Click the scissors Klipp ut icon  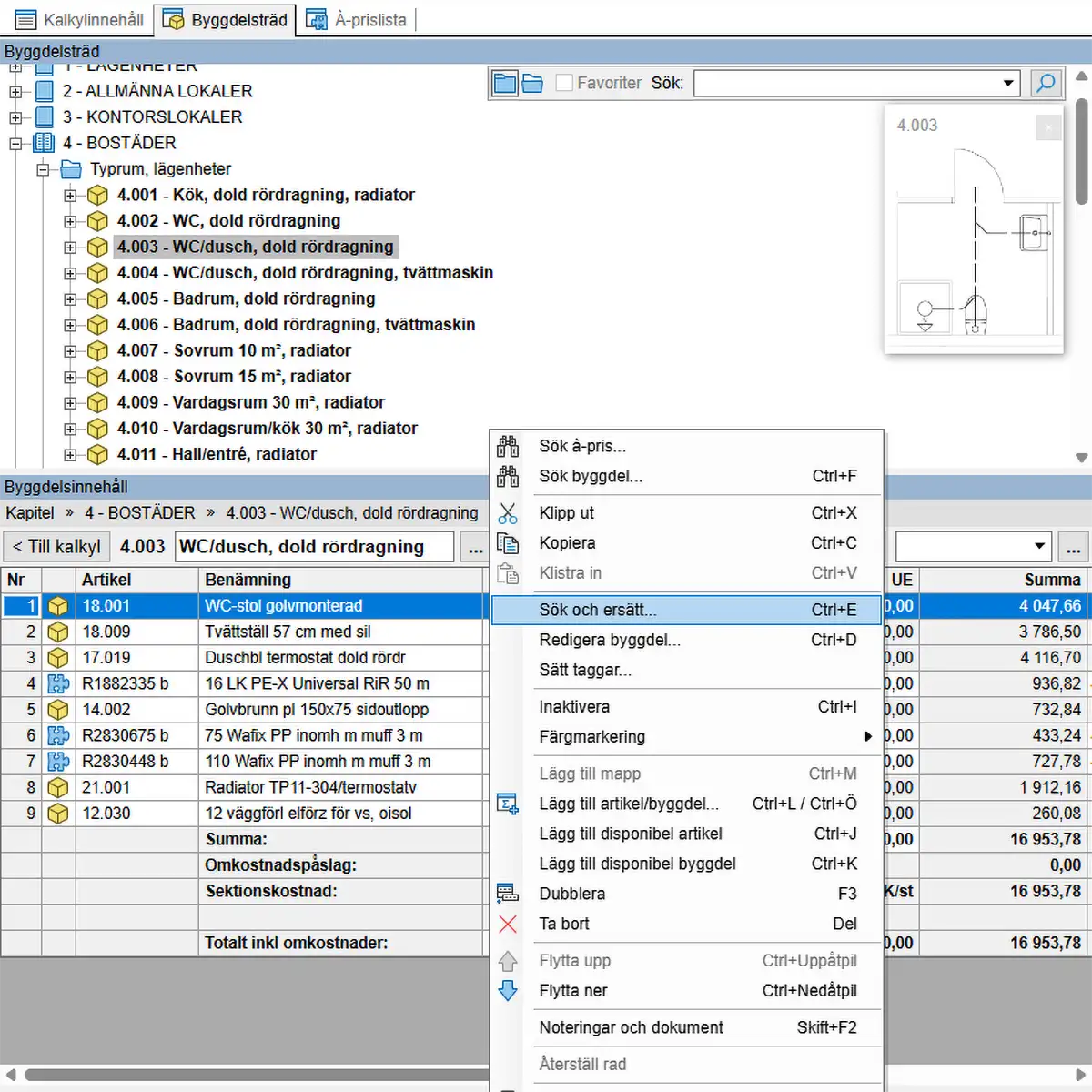[x=508, y=513]
